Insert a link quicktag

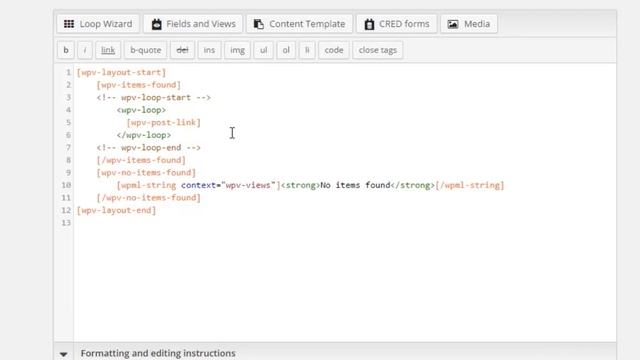point(108,50)
